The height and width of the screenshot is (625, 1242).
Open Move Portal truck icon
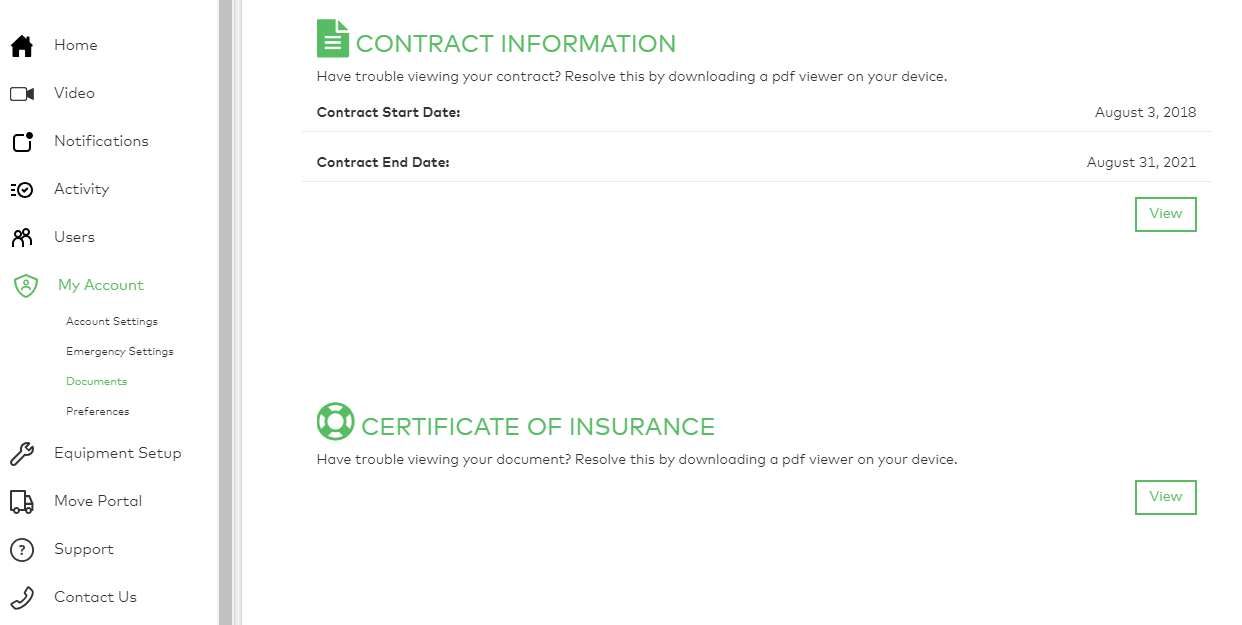click(22, 502)
